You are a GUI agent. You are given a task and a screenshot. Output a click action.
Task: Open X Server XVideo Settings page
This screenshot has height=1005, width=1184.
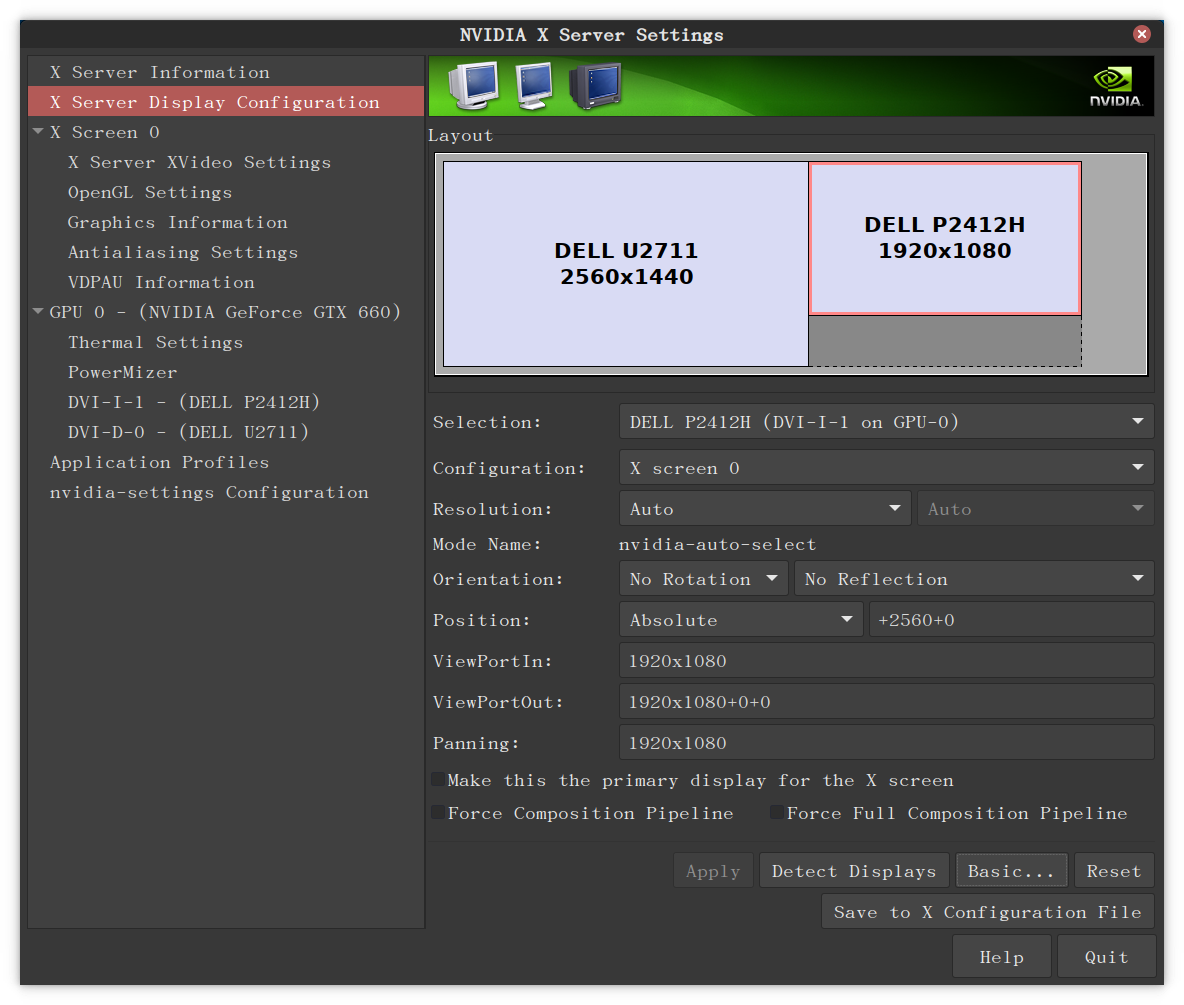tap(199, 162)
